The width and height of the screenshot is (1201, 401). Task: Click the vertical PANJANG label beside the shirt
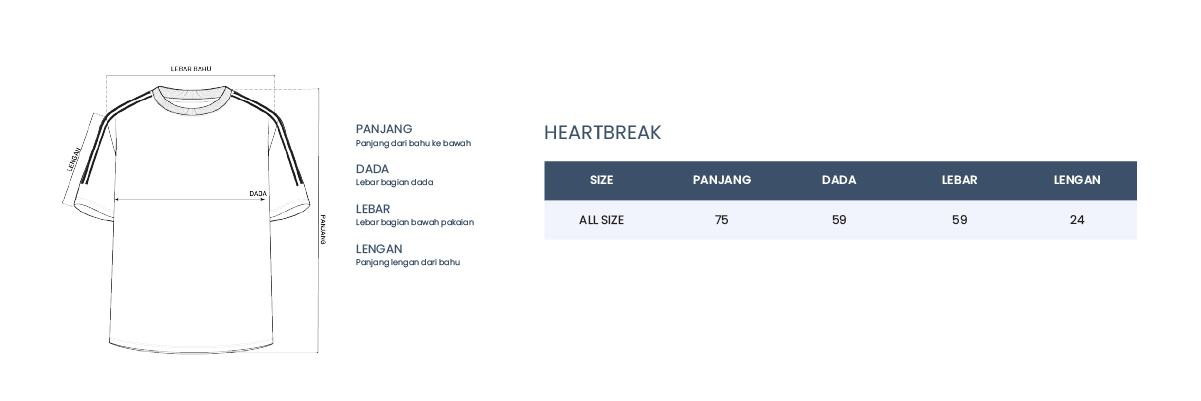(323, 236)
